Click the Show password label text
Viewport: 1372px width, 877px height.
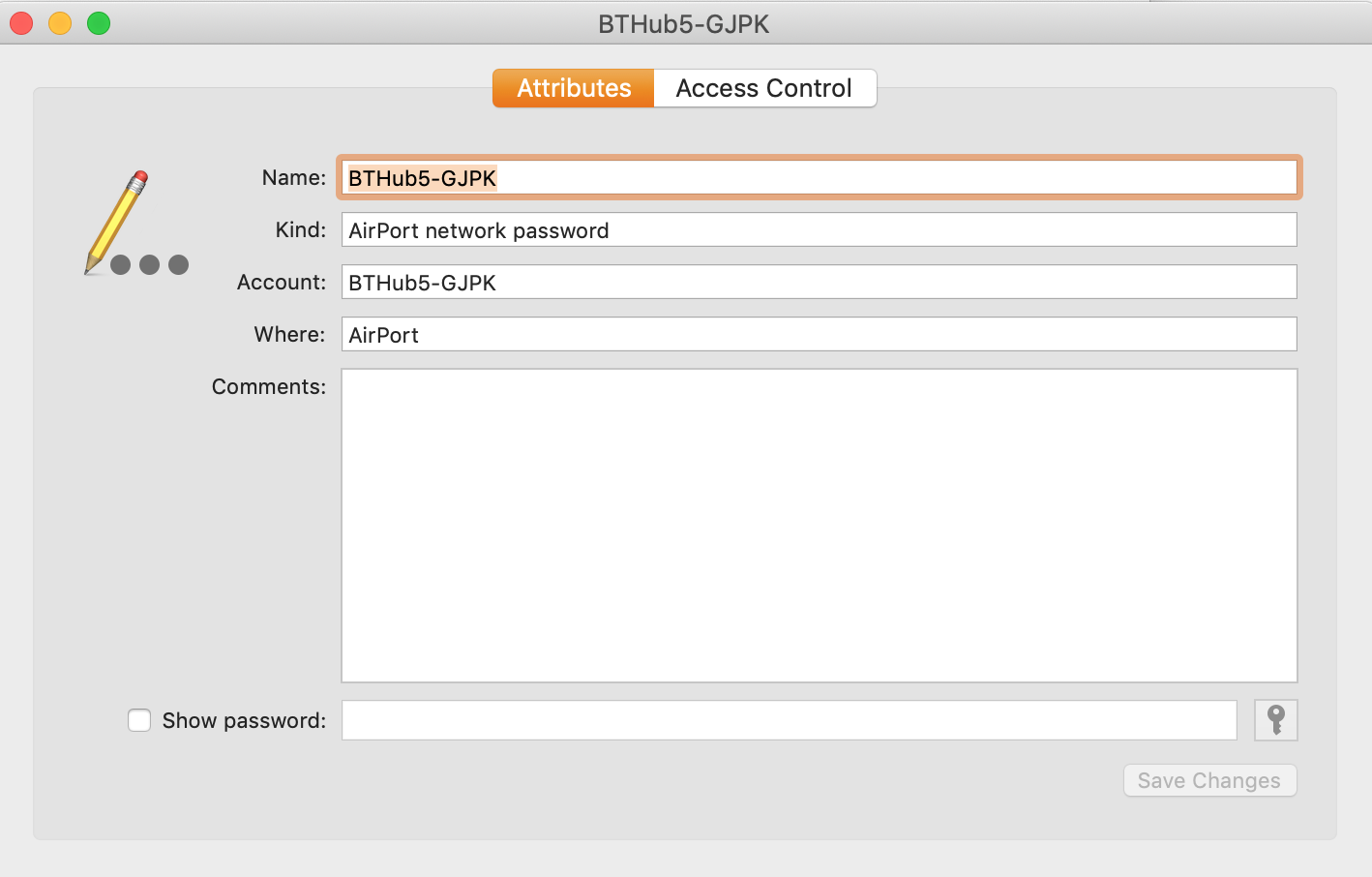tap(244, 720)
